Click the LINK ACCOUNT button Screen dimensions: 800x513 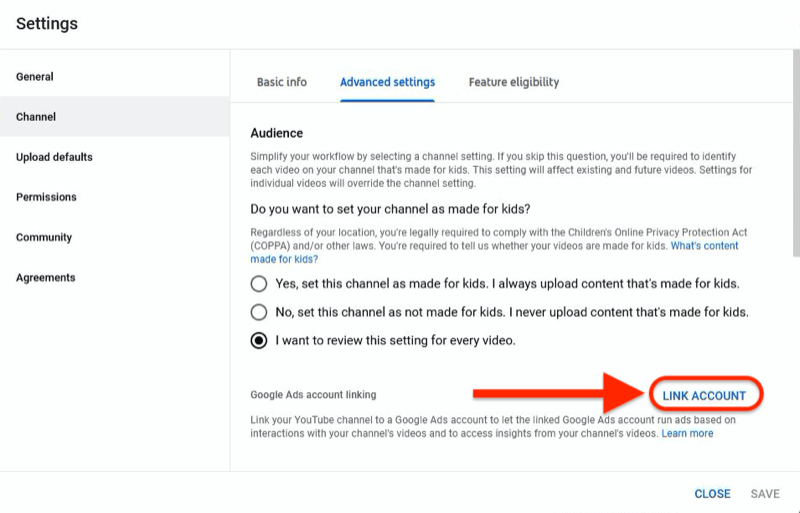(704, 396)
